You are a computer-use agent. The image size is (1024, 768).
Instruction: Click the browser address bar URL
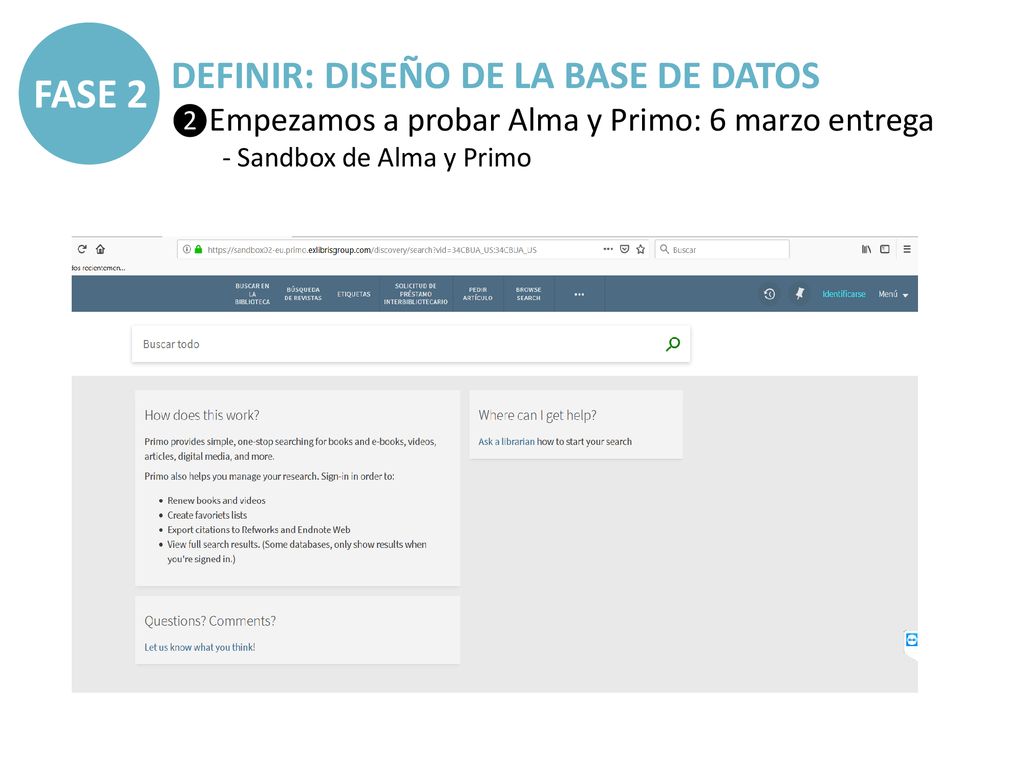(x=372, y=249)
